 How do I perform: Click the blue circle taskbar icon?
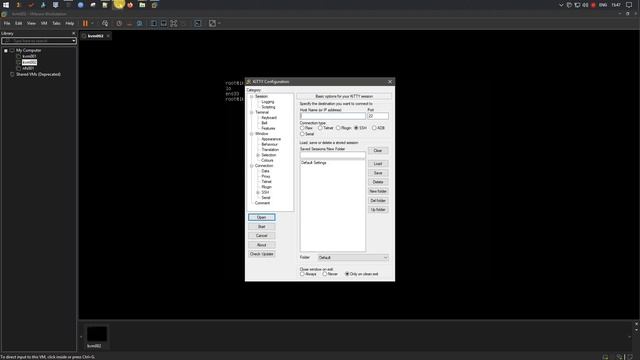pos(80,5)
